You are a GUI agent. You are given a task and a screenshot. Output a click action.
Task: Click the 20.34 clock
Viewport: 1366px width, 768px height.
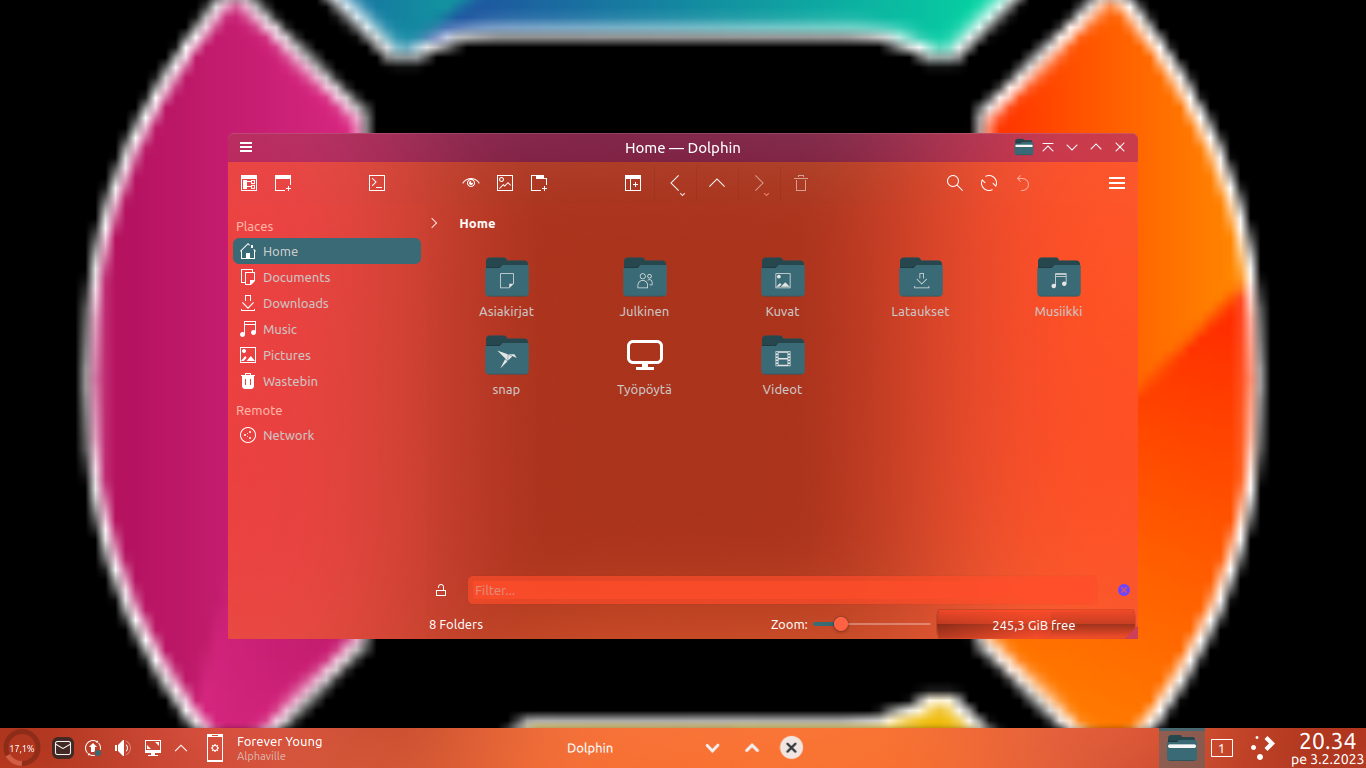[x=1327, y=741]
